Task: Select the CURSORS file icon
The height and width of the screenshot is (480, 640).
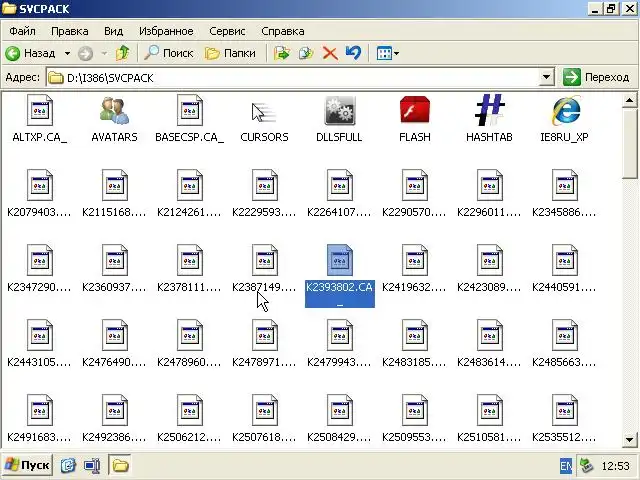Action: pyautogui.click(x=264, y=113)
